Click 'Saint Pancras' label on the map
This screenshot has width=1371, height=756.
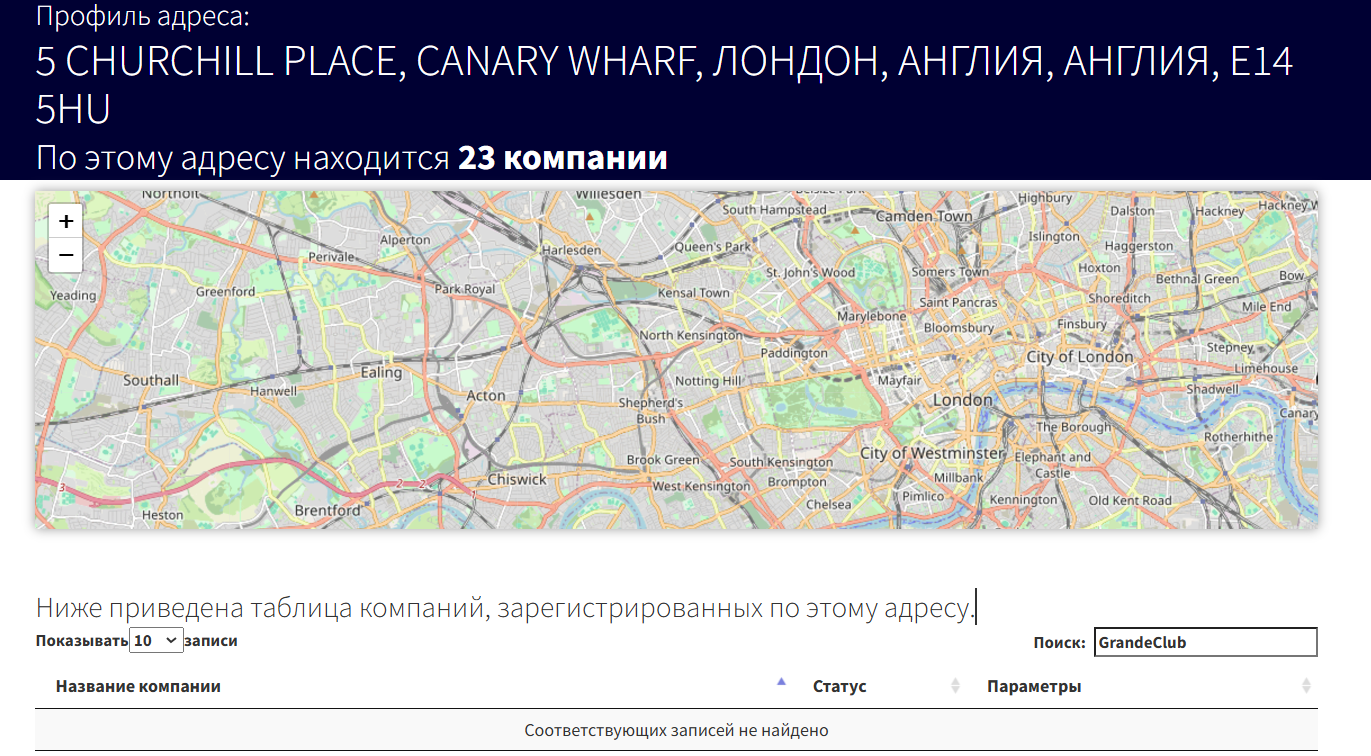tap(958, 302)
